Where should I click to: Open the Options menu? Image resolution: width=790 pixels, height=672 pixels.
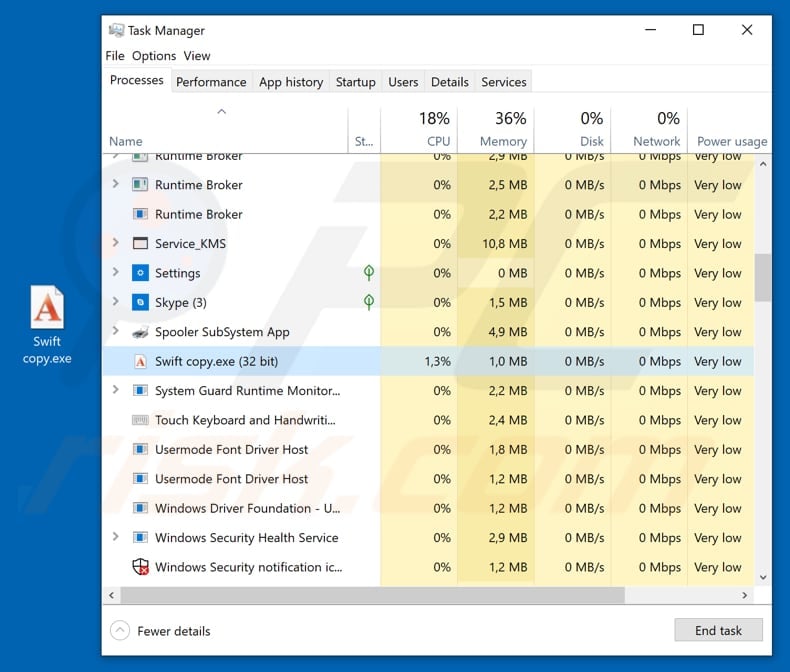154,56
